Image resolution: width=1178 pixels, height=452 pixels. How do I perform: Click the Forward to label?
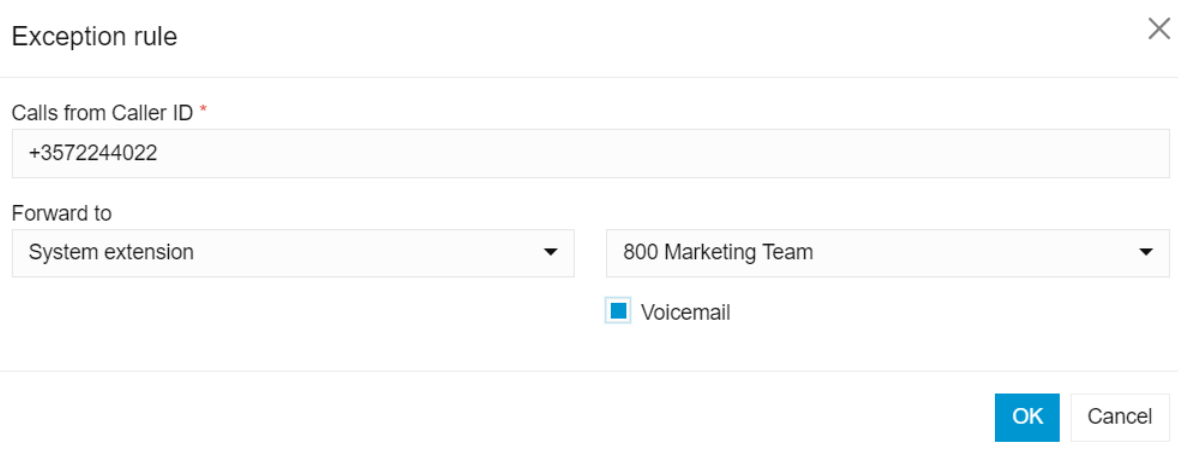(x=62, y=213)
